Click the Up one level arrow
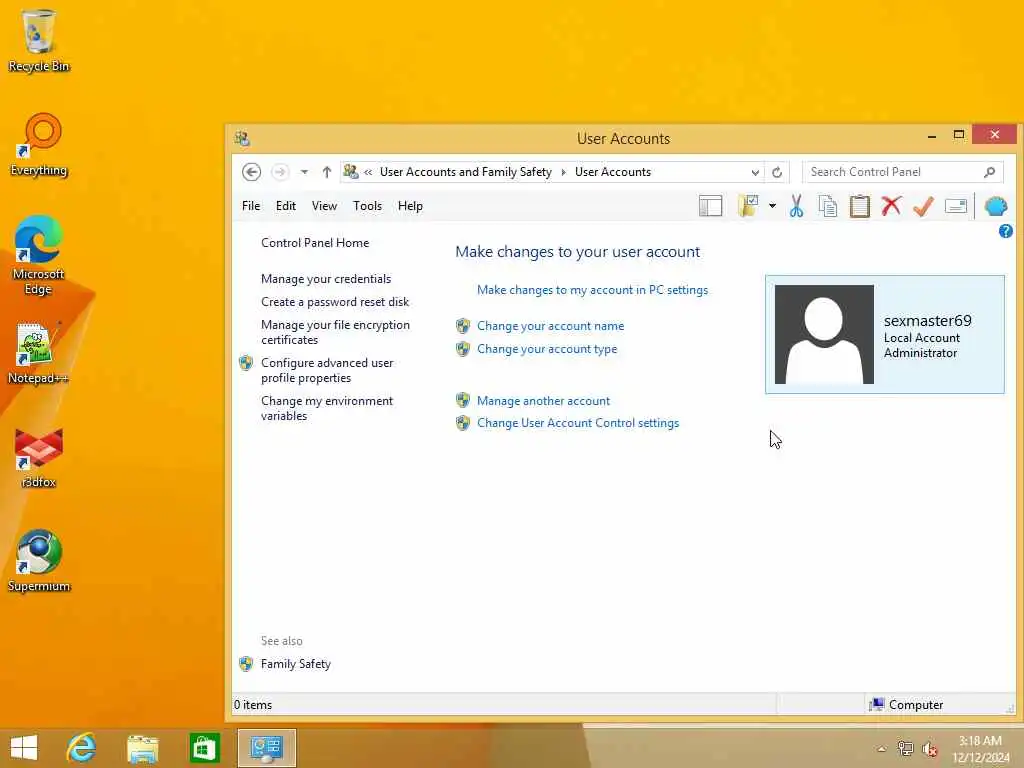The width and height of the screenshot is (1024, 768). pos(327,172)
